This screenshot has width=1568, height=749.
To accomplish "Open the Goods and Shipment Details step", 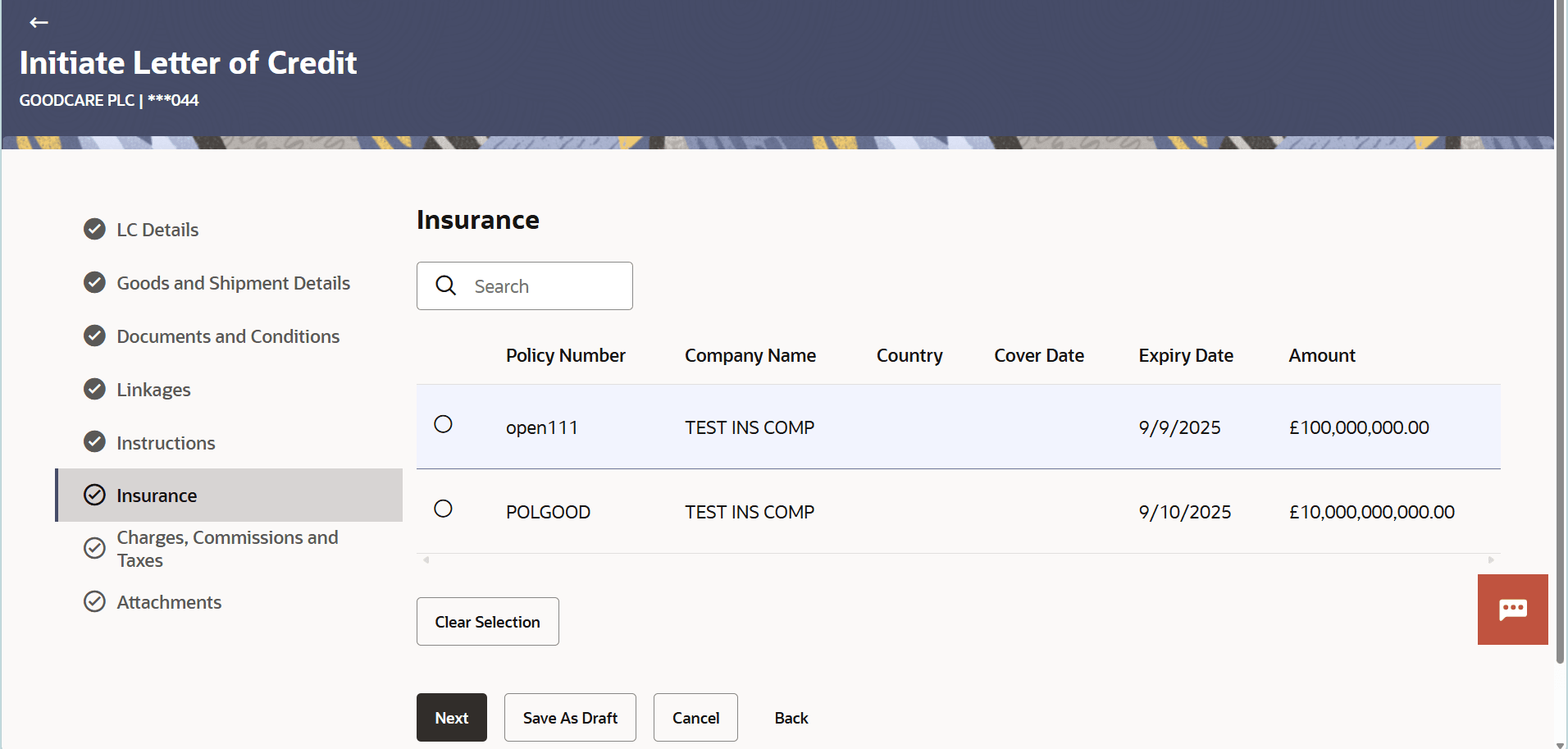I will [234, 283].
